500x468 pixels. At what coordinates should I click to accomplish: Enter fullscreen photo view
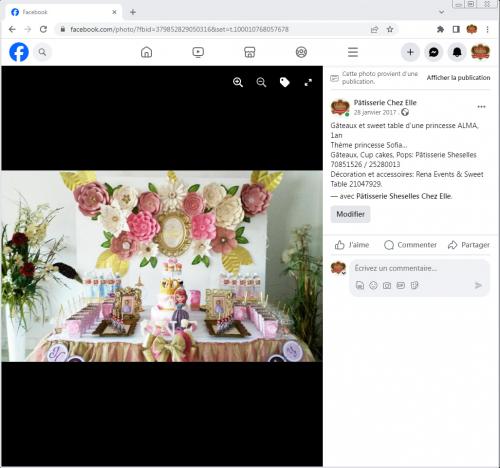(308, 82)
